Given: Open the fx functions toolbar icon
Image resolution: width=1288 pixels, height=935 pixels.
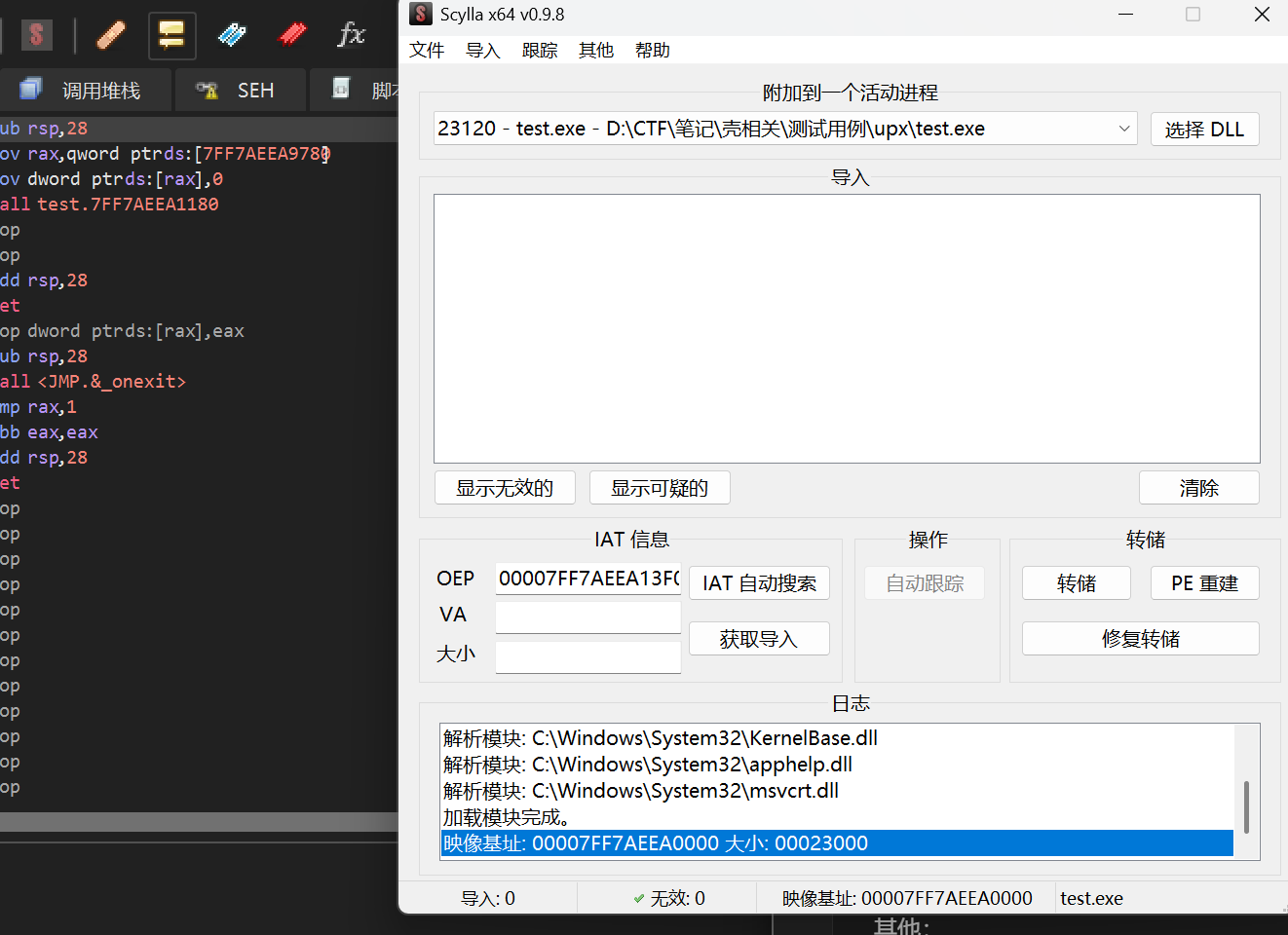Looking at the screenshot, I should pos(351,36).
